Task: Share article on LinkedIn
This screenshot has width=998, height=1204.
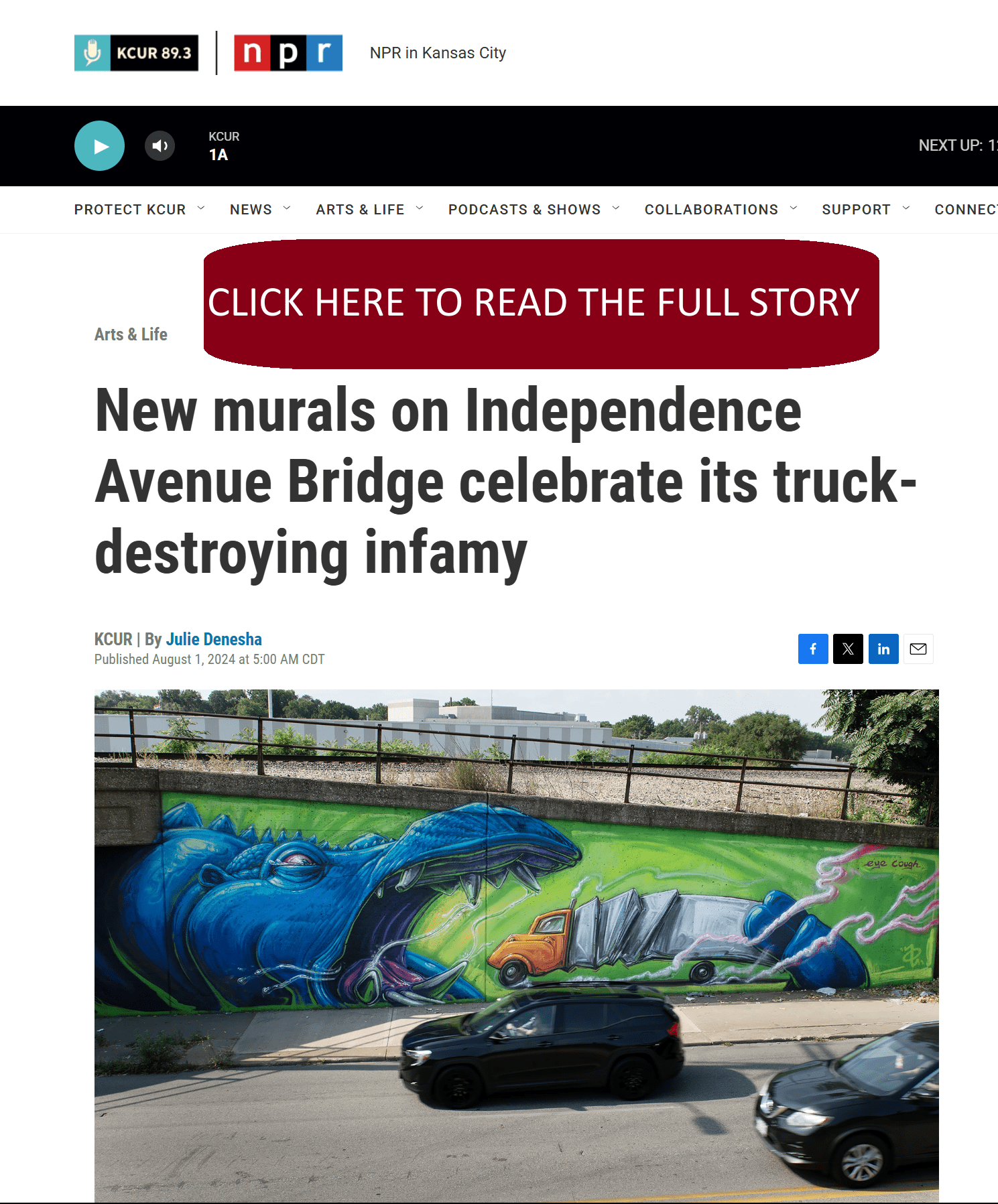Action: point(883,649)
